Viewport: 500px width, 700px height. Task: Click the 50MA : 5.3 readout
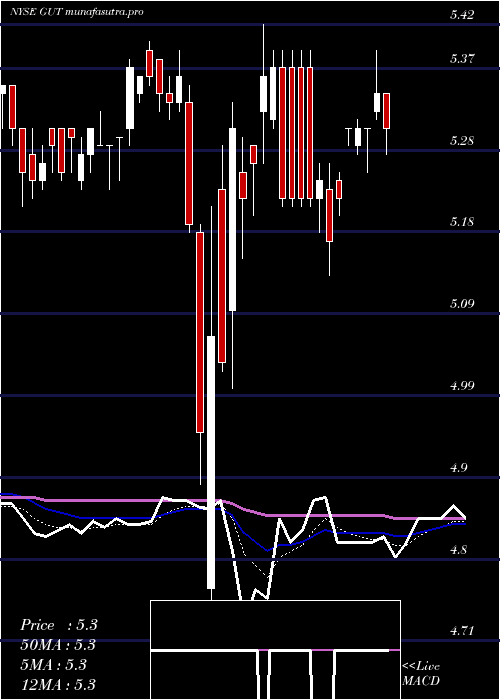[x=58, y=645]
